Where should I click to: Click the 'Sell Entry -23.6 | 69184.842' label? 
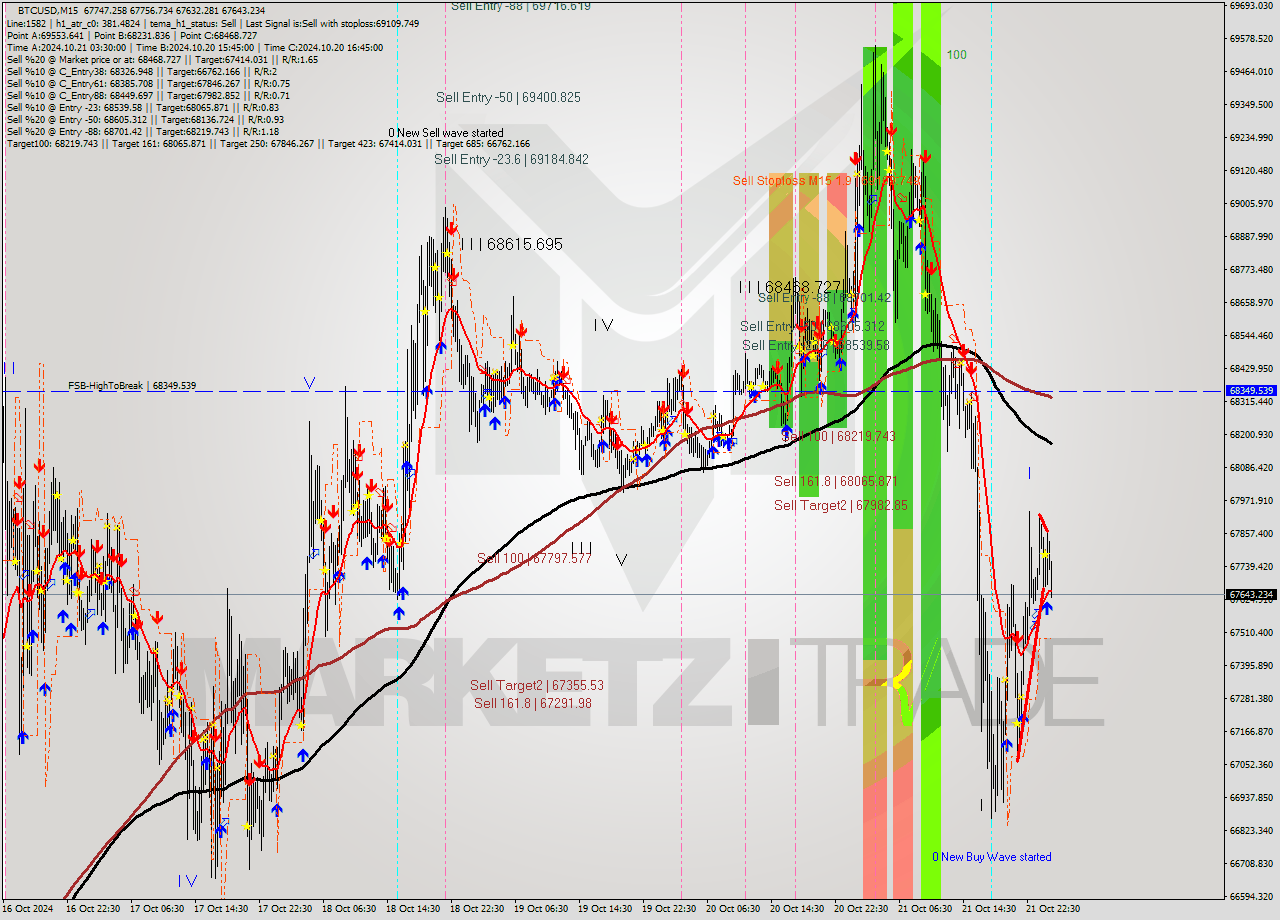click(x=511, y=160)
